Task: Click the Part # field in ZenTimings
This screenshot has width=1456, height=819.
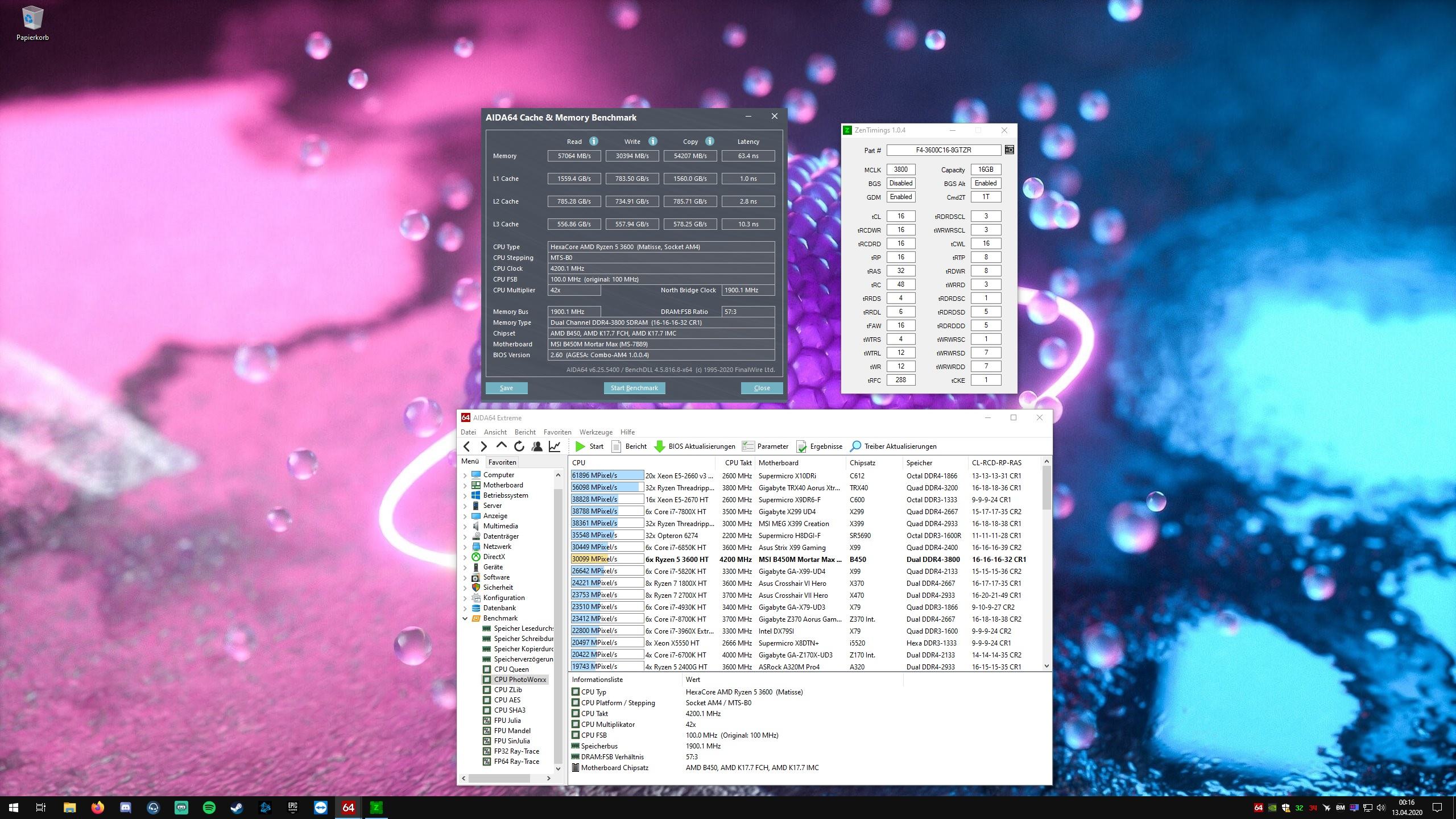Action: coord(943,150)
